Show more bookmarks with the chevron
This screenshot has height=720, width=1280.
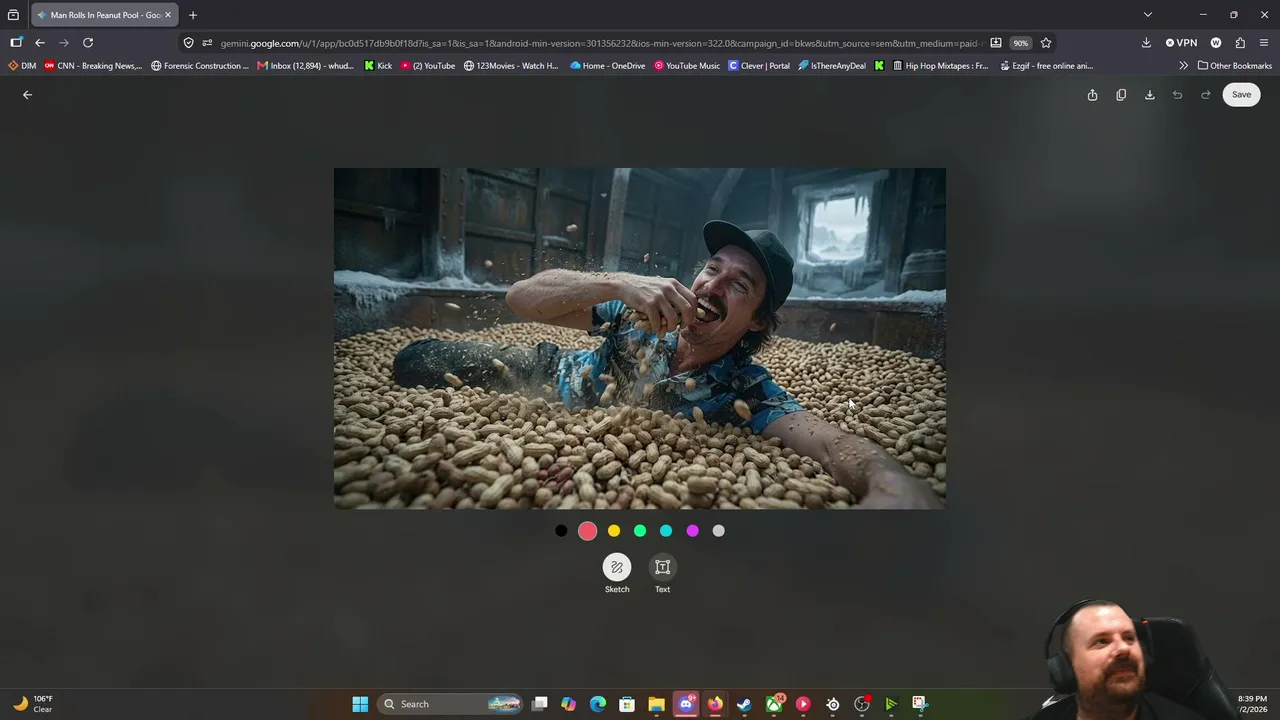(x=1184, y=66)
